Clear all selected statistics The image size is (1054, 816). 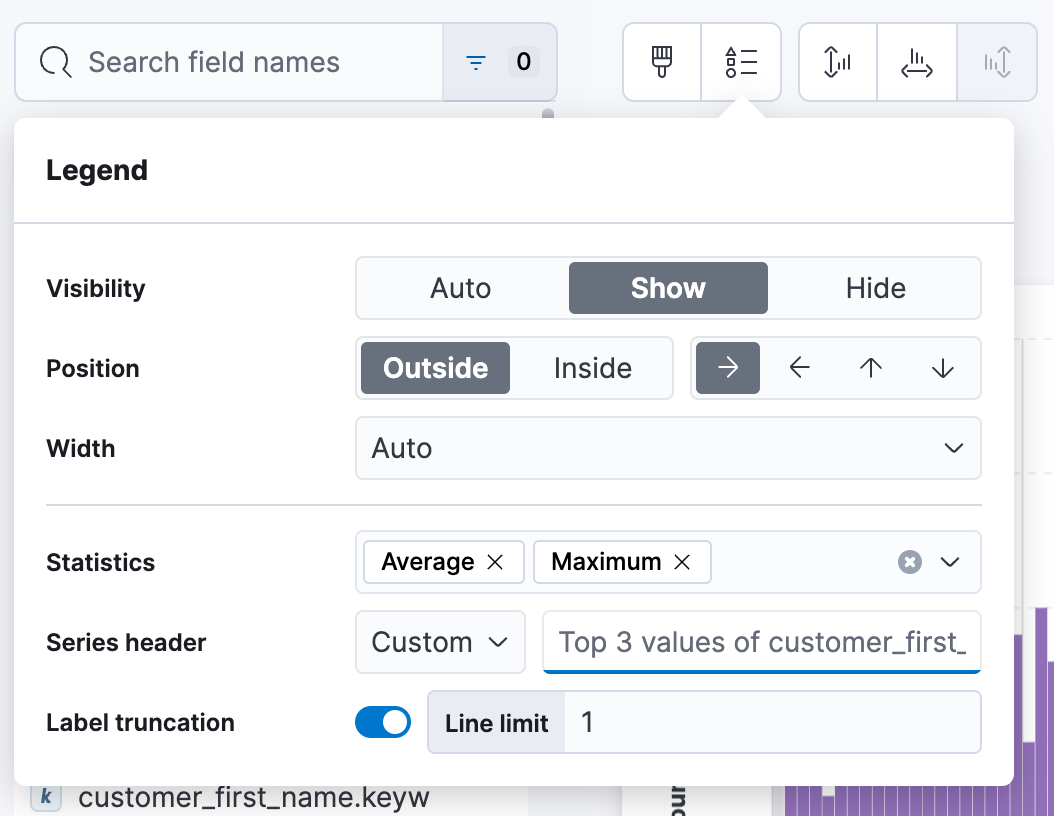909,562
